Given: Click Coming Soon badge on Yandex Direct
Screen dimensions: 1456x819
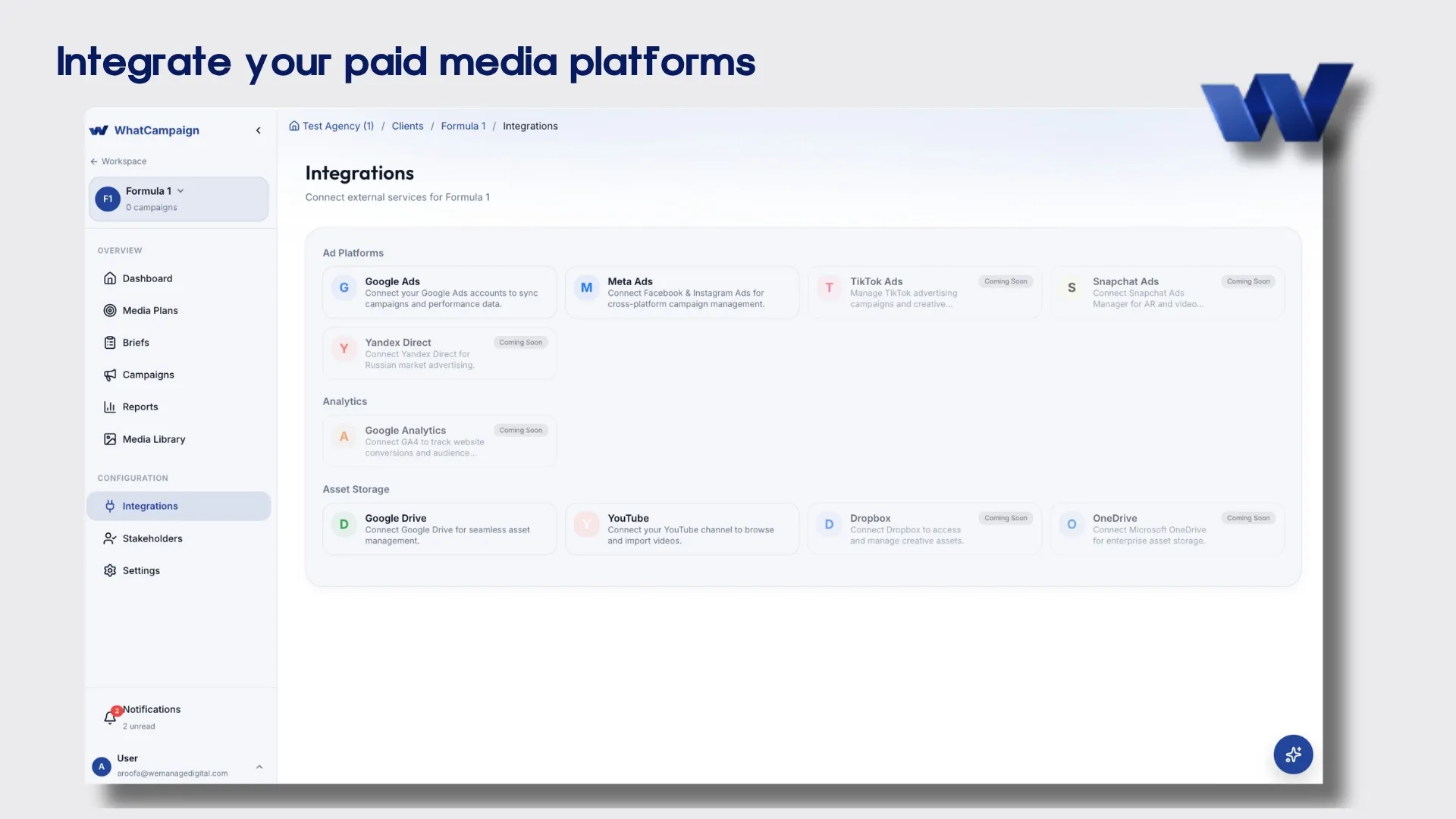Looking at the screenshot, I should [520, 343].
